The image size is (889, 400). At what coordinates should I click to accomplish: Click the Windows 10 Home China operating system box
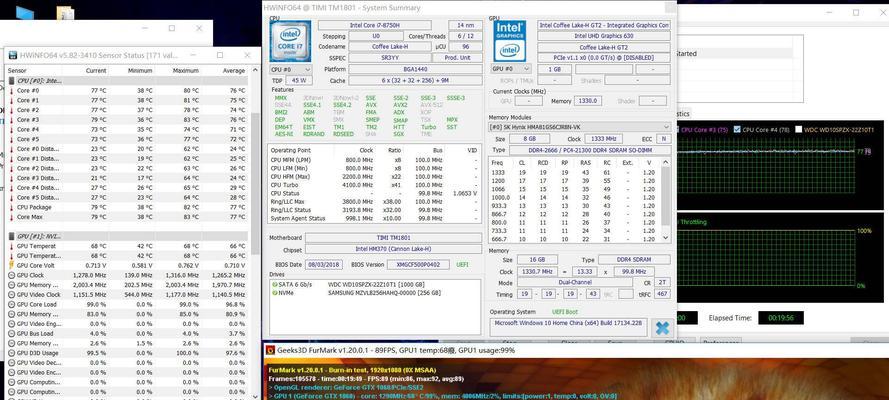coord(568,328)
